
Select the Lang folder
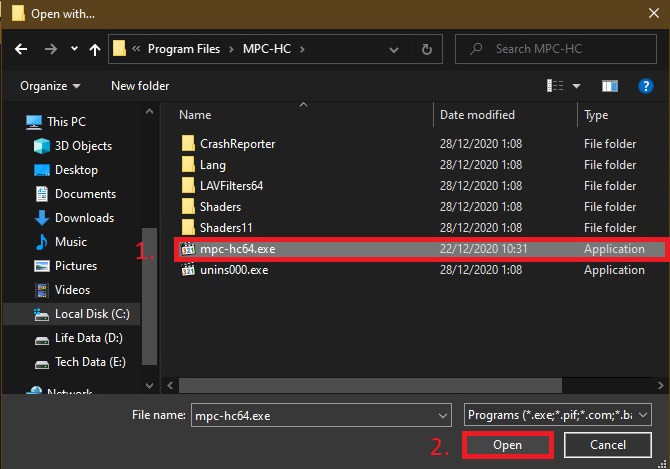[x=212, y=165]
